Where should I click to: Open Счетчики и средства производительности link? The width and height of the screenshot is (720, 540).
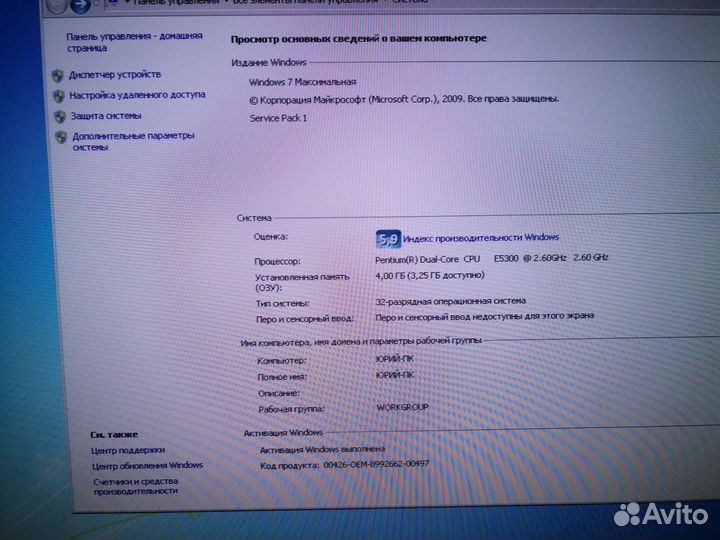[136, 486]
